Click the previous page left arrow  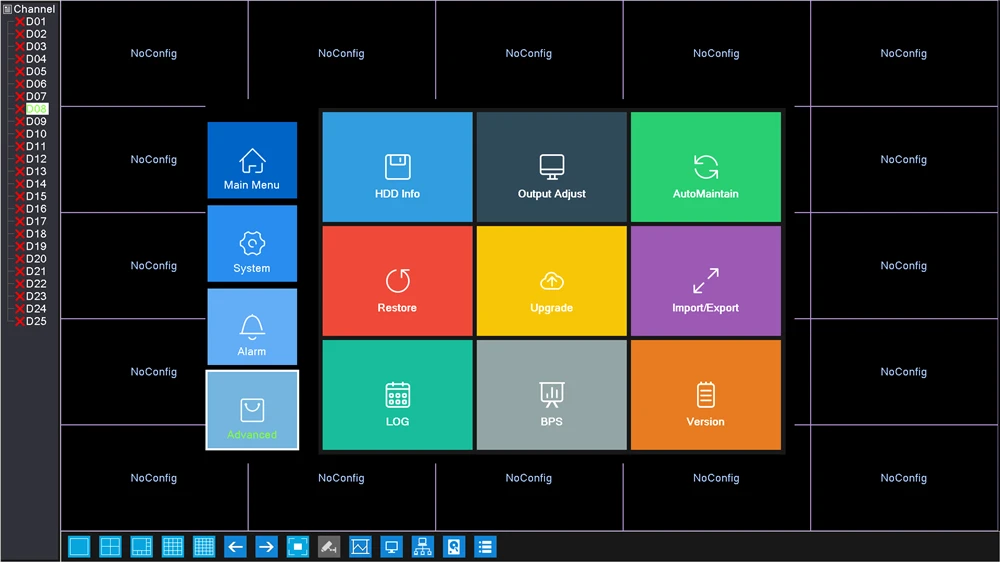pos(235,547)
